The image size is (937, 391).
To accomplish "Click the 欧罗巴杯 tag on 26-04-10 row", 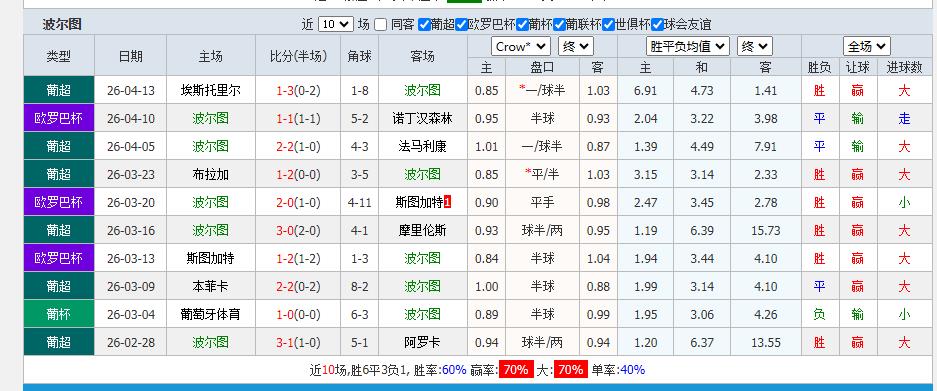I will (59, 118).
